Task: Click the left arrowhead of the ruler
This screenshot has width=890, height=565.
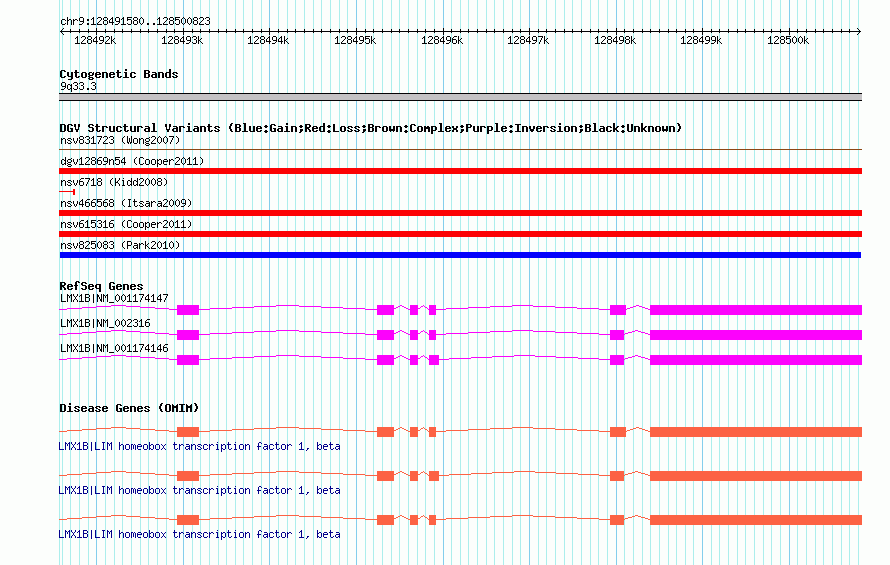Action: [62, 31]
